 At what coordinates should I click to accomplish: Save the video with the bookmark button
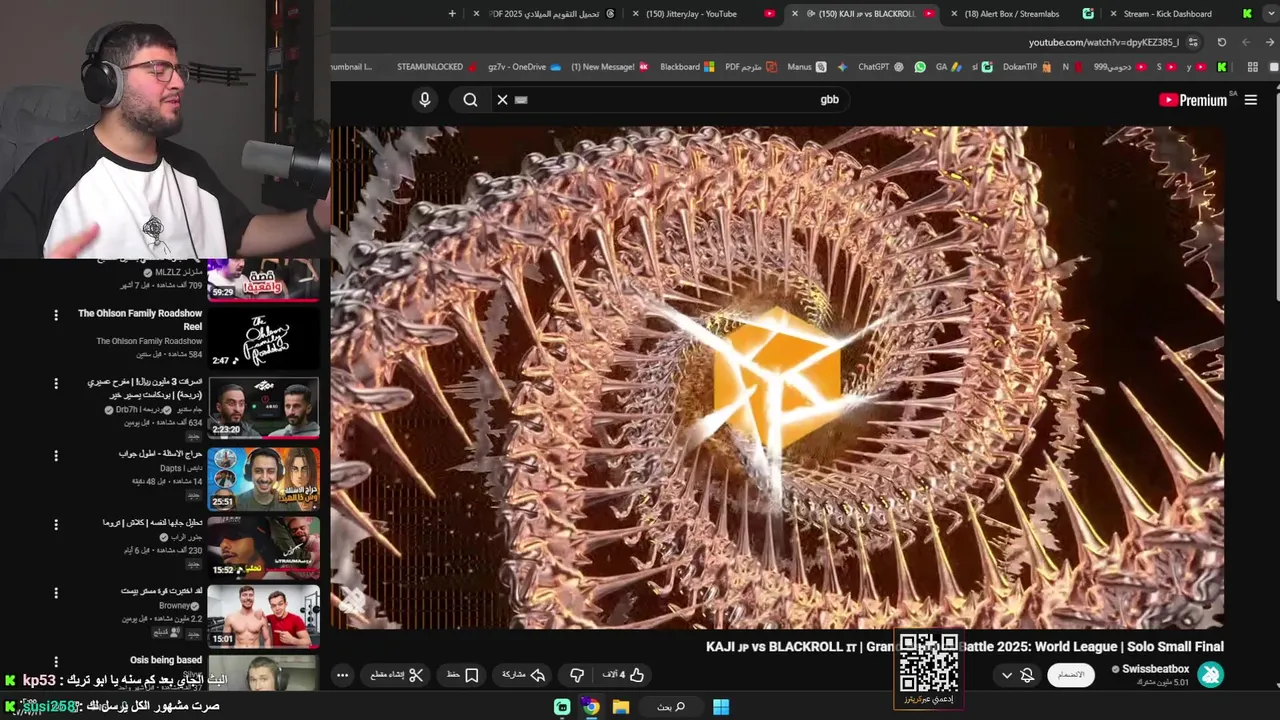(462, 675)
